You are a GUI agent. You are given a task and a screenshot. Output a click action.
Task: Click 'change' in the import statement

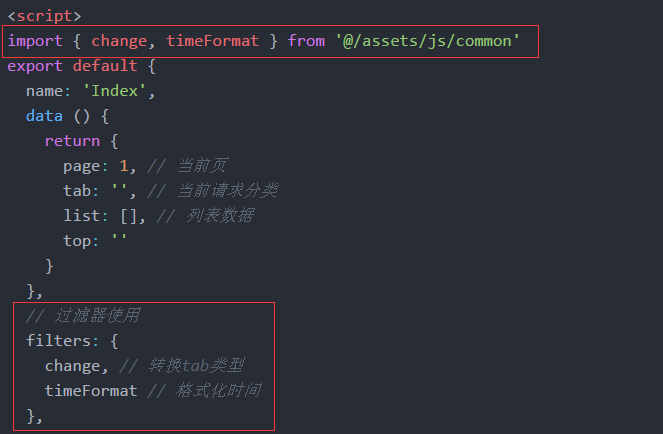pos(118,41)
